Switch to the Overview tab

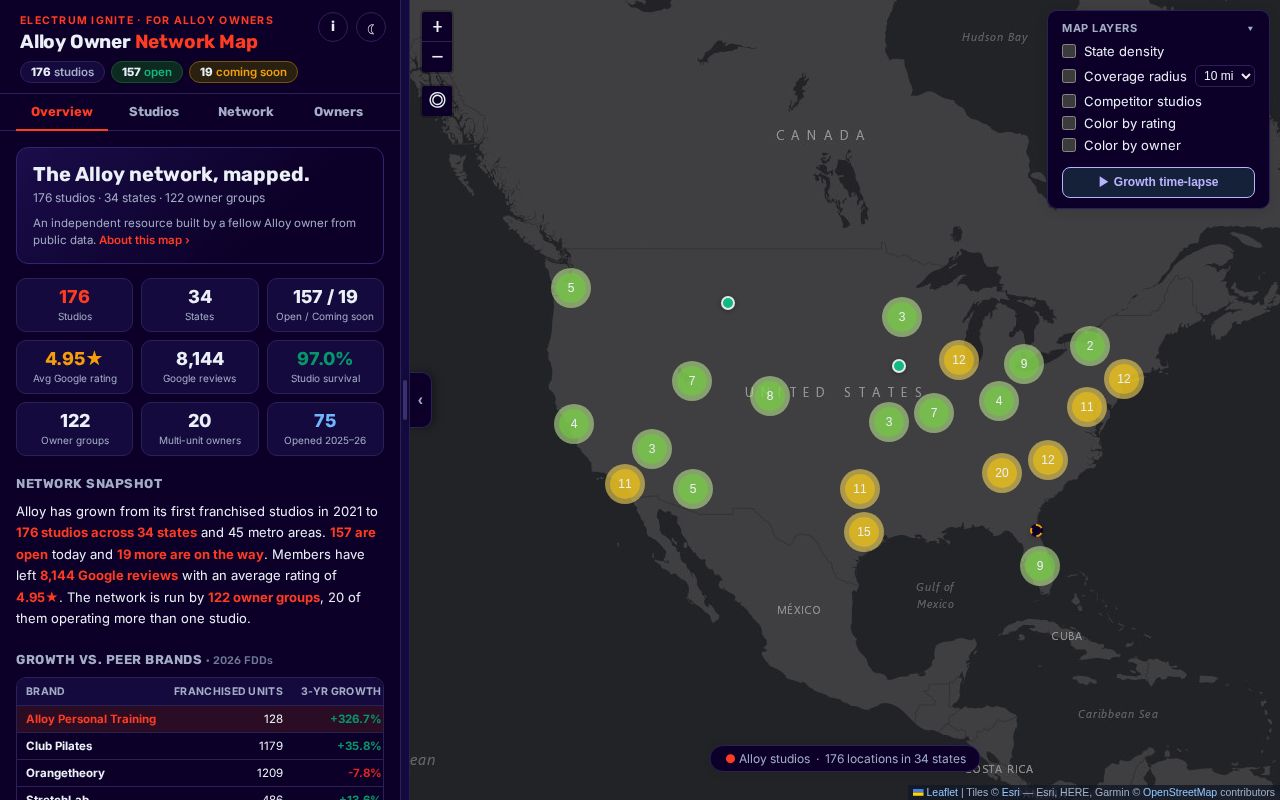coord(62,112)
